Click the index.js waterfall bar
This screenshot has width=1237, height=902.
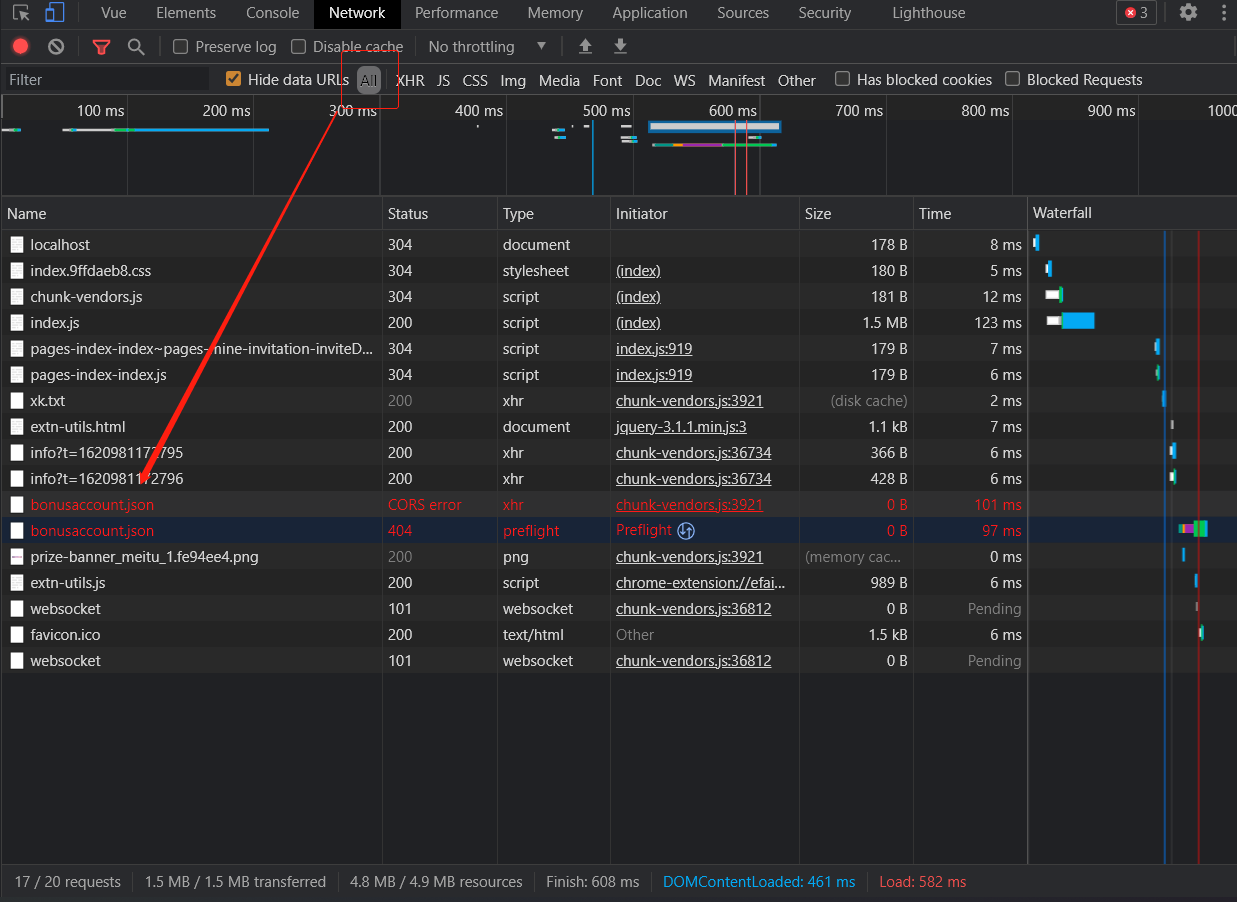pyautogui.click(x=1070, y=321)
